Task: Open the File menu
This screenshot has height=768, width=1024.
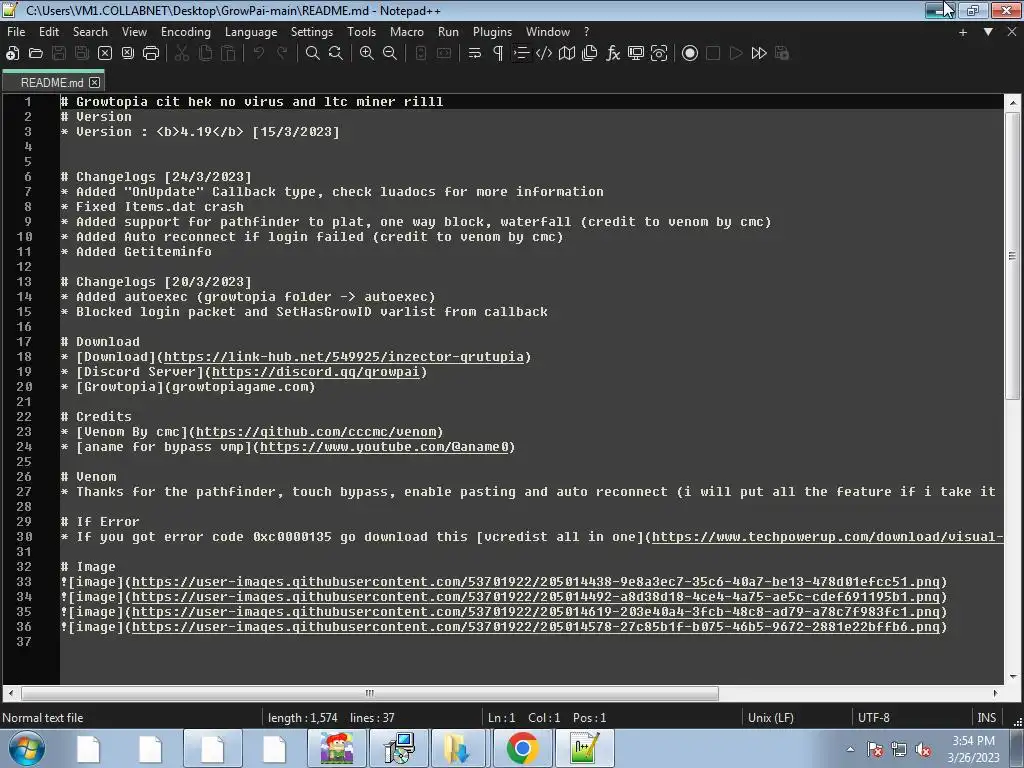Action: click(x=16, y=32)
